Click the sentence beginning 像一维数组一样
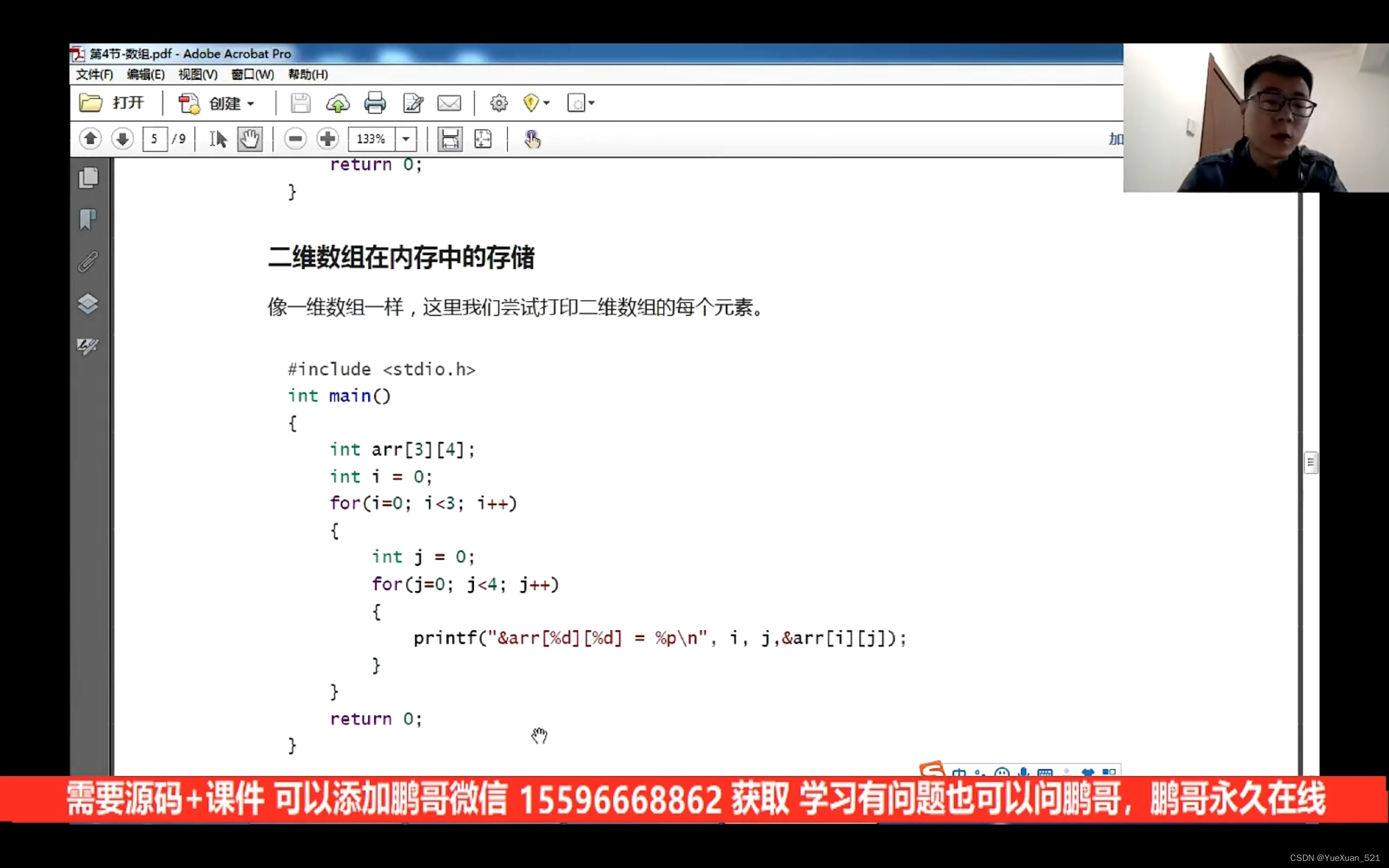Screen dimensions: 1389x868 [x=517, y=307]
